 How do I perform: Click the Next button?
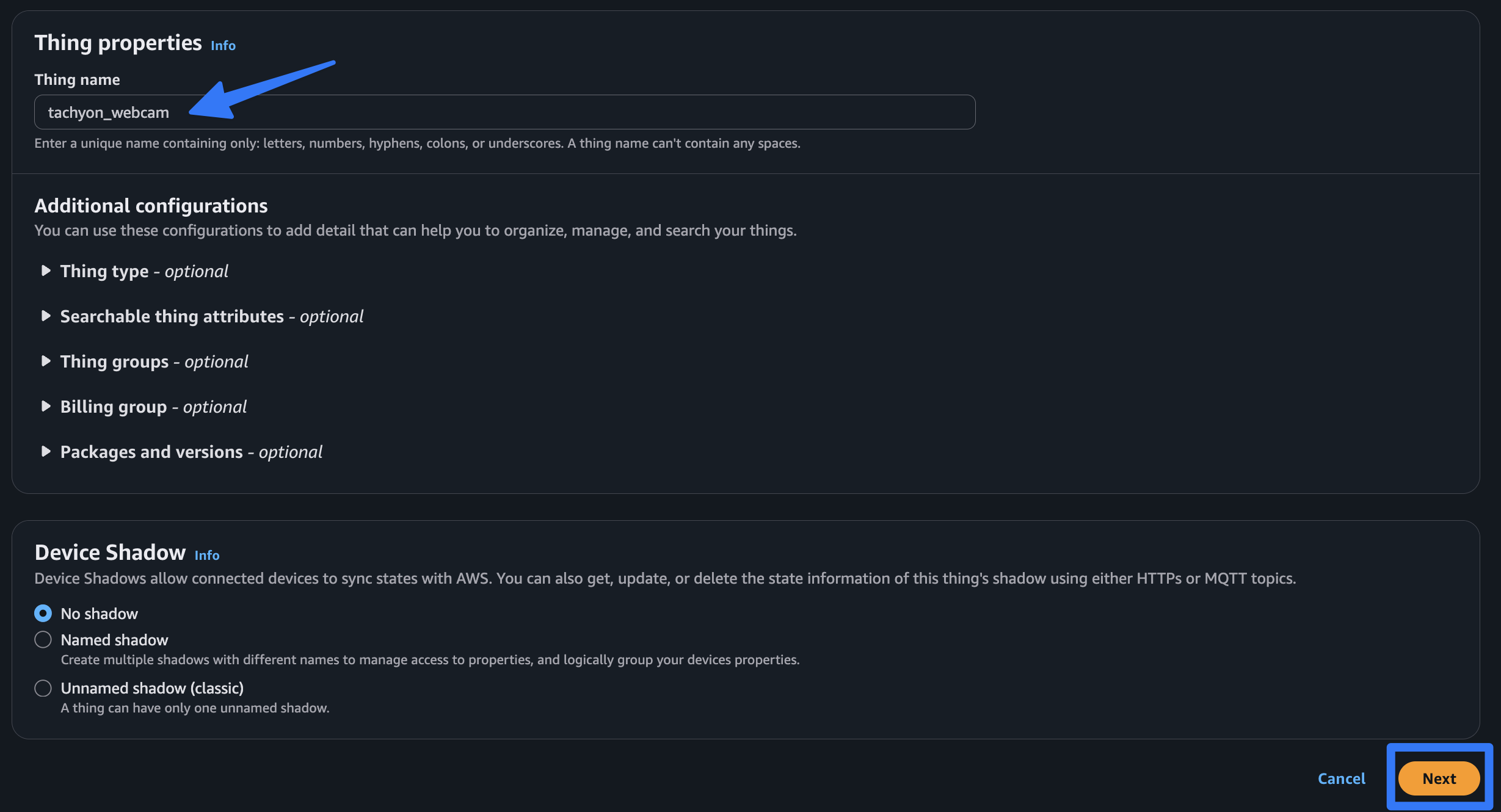pyautogui.click(x=1439, y=778)
